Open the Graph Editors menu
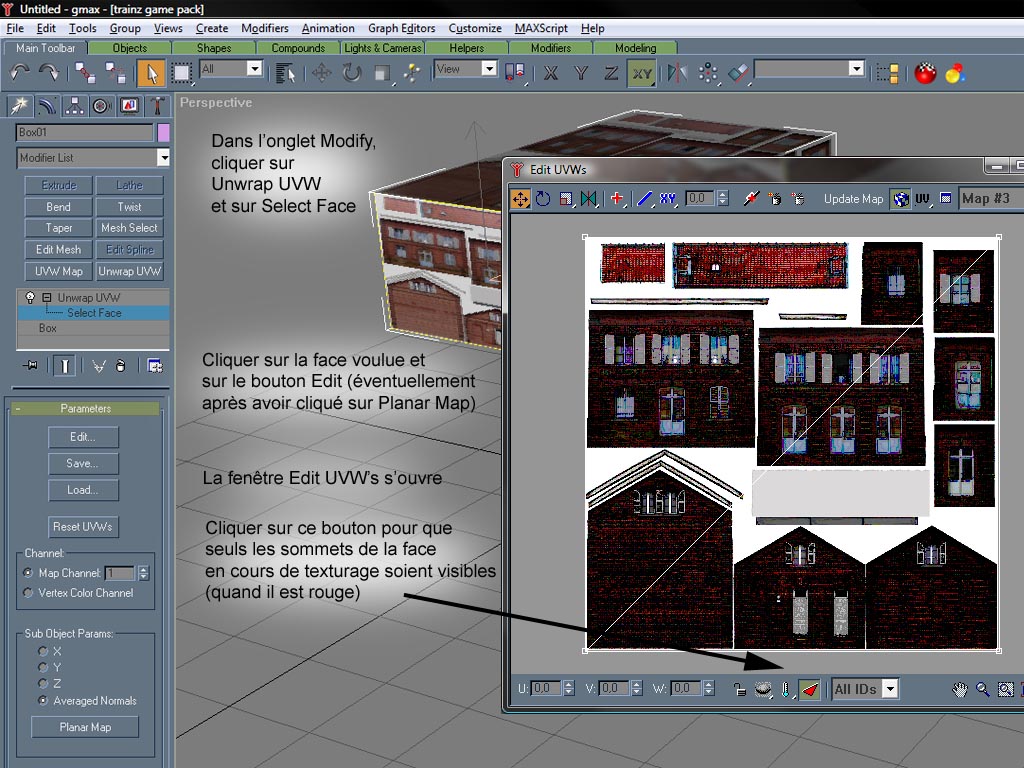 coord(403,28)
